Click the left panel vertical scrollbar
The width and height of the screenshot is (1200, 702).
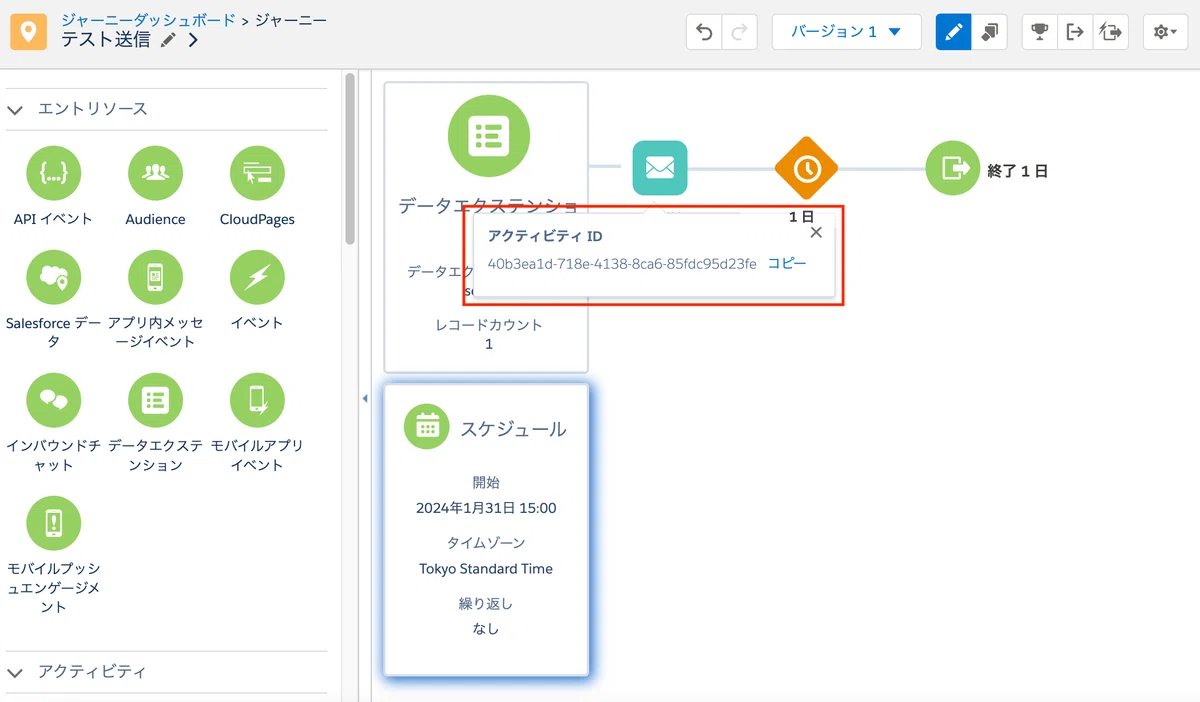pyautogui.click(x=350, y=160)
